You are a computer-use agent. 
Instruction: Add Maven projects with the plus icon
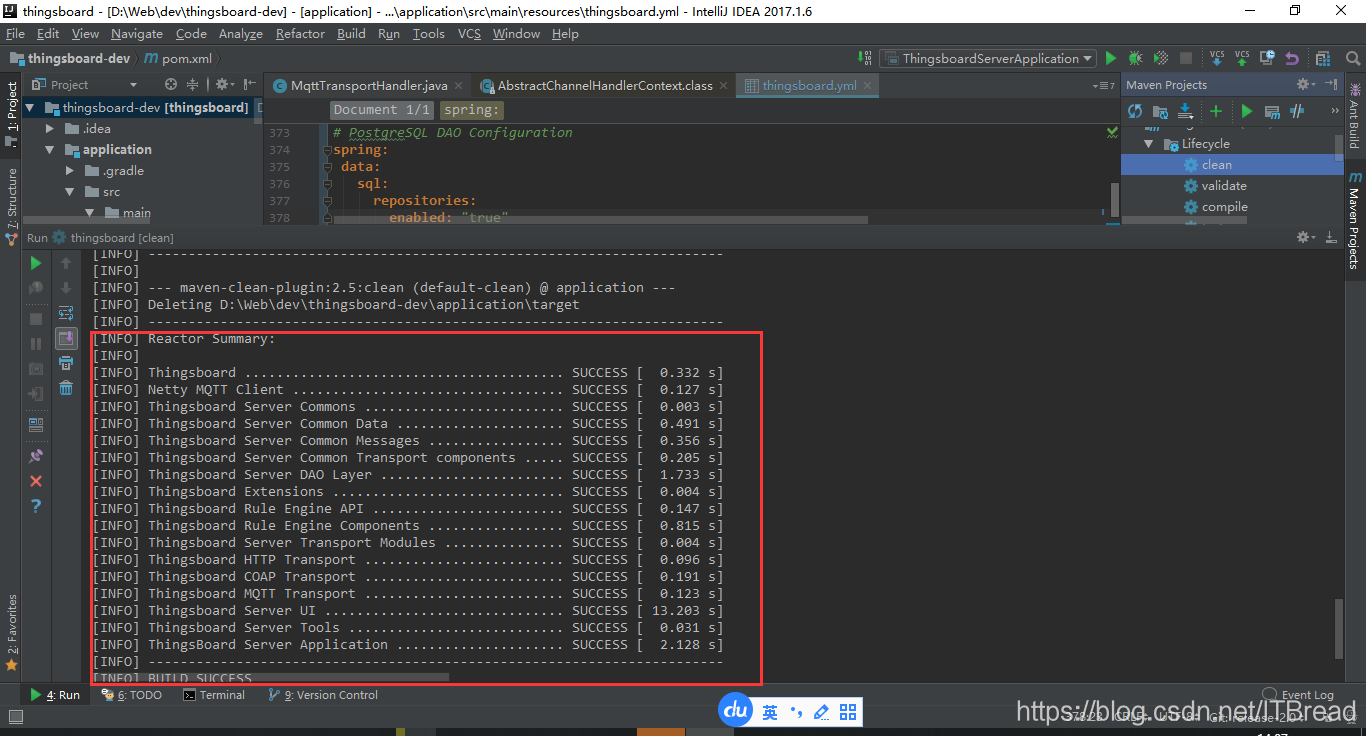tap(1216, 111)
